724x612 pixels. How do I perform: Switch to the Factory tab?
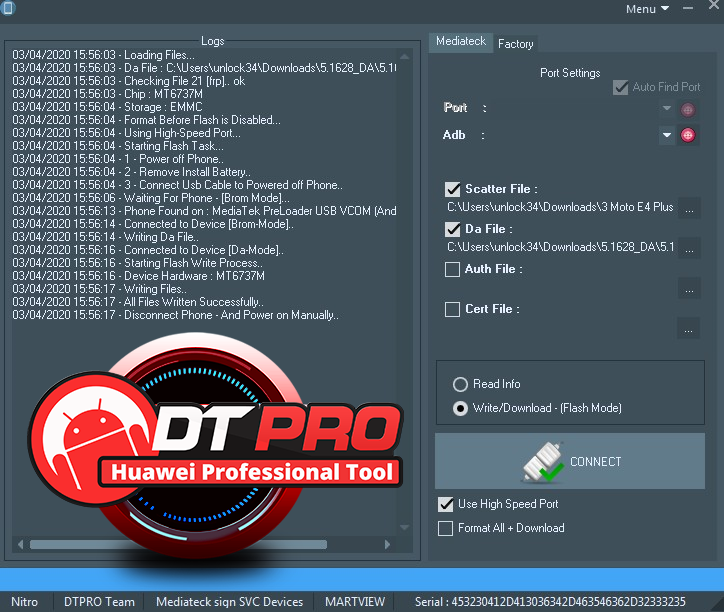pos(516,44)
